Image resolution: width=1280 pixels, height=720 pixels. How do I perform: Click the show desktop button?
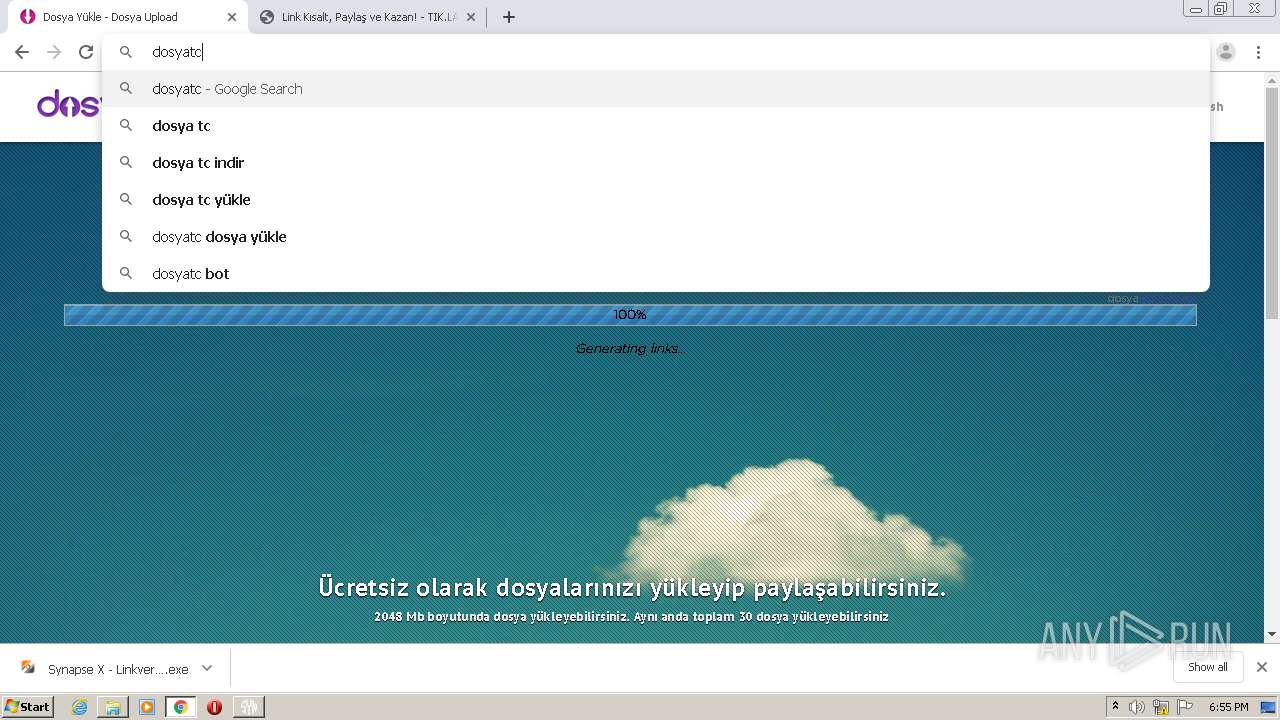pos(1269,707)
